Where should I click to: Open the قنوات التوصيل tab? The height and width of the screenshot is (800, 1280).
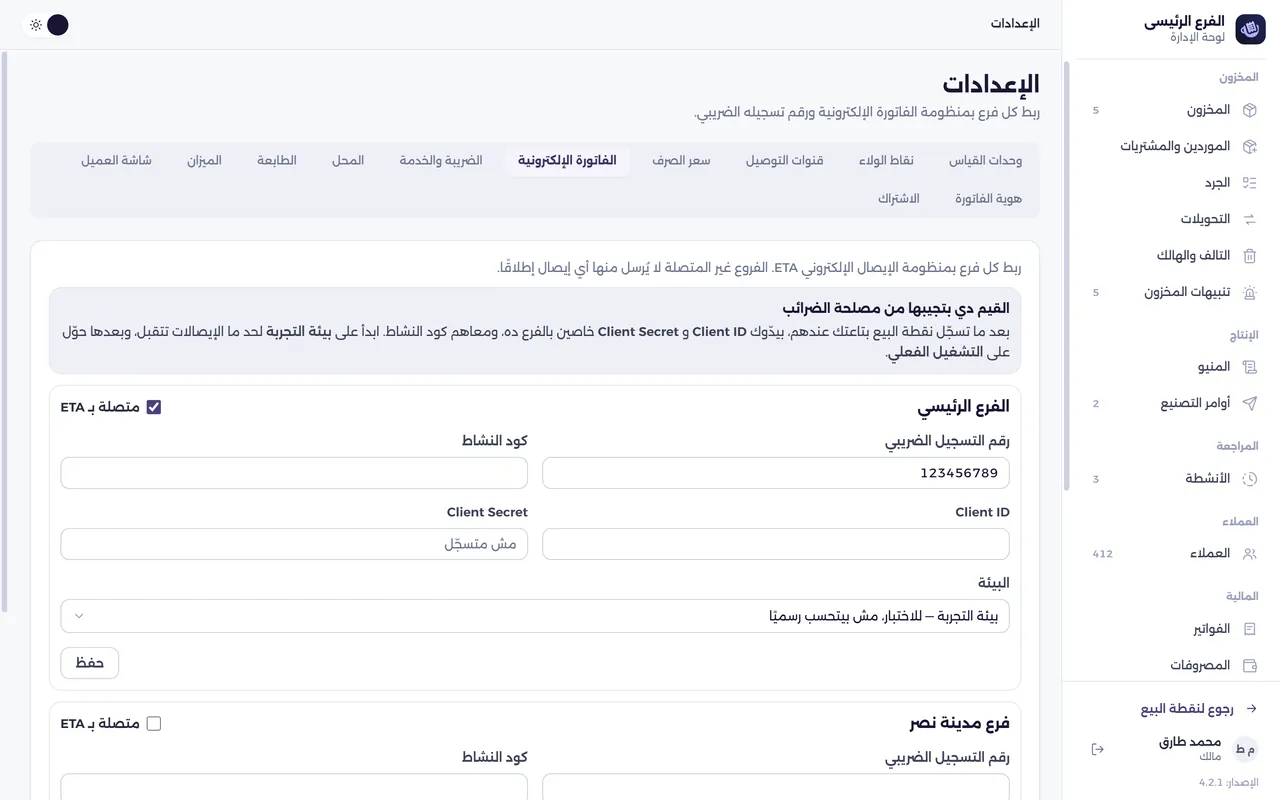[785, 160]
